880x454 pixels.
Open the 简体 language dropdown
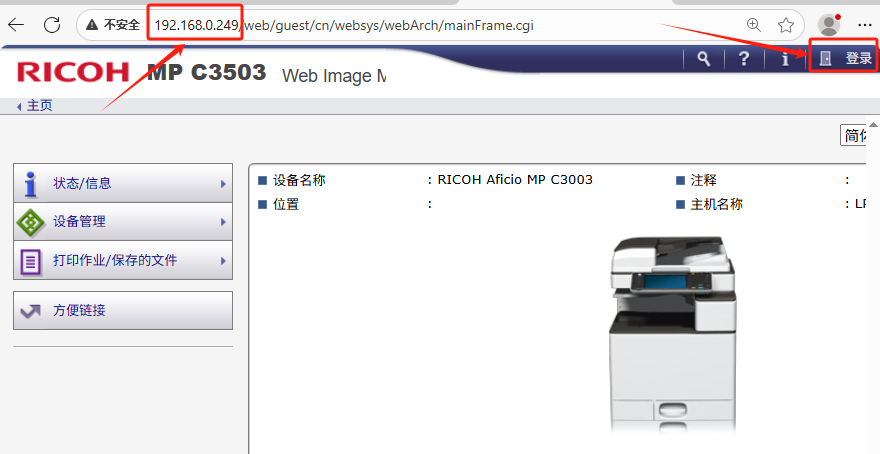pyautogui.click(x=858, y=136)
